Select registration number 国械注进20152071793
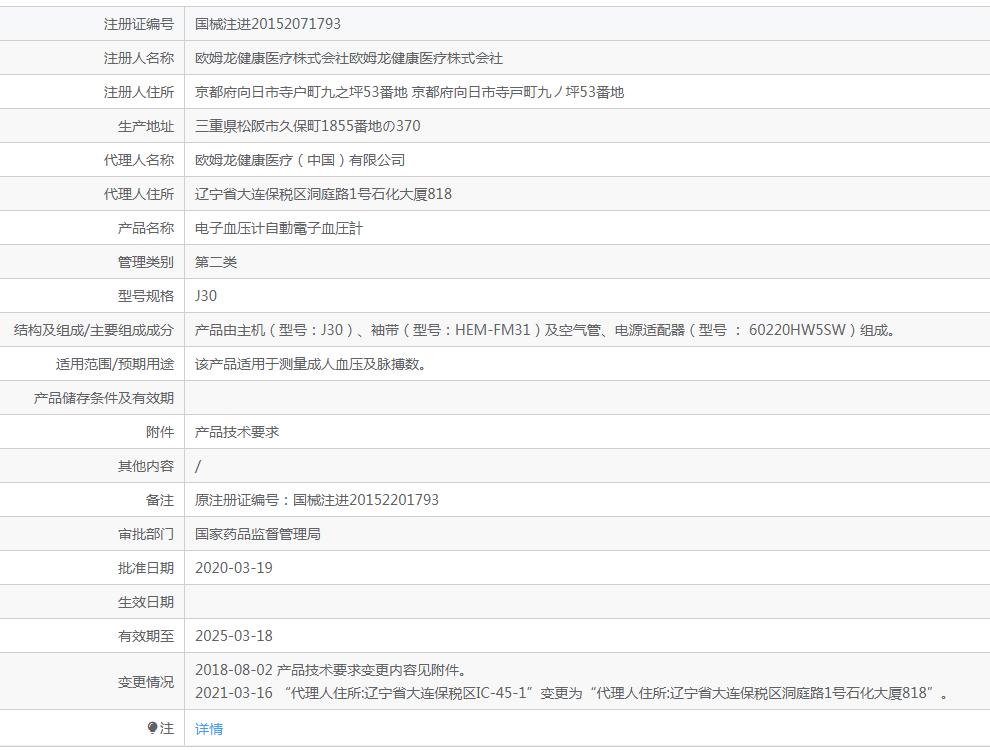The width and height of the screenshot is (990, 750). point(268,24)
